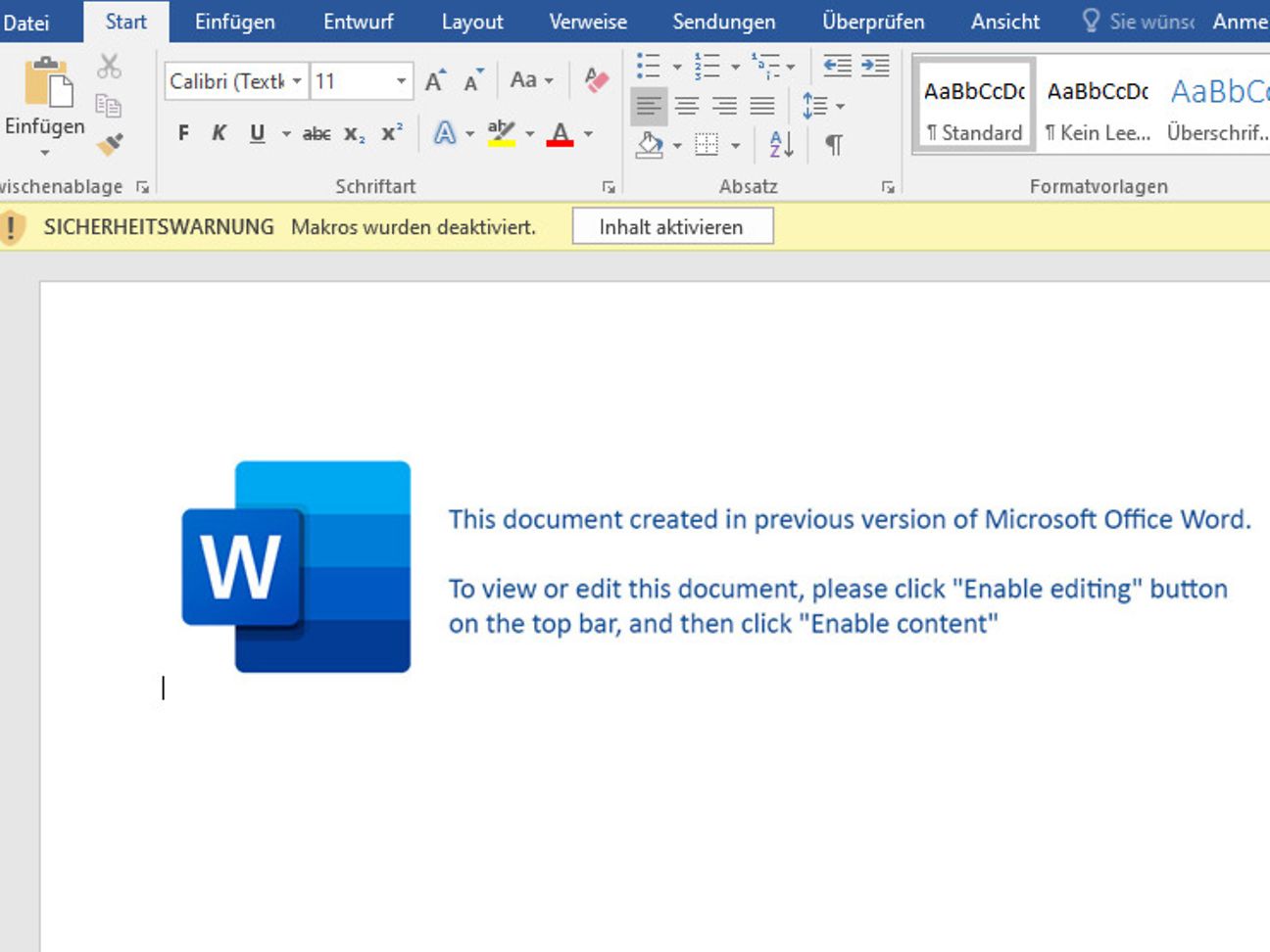
Task: Decrease font size with the smaller A icon
Action: pos(473,81)
